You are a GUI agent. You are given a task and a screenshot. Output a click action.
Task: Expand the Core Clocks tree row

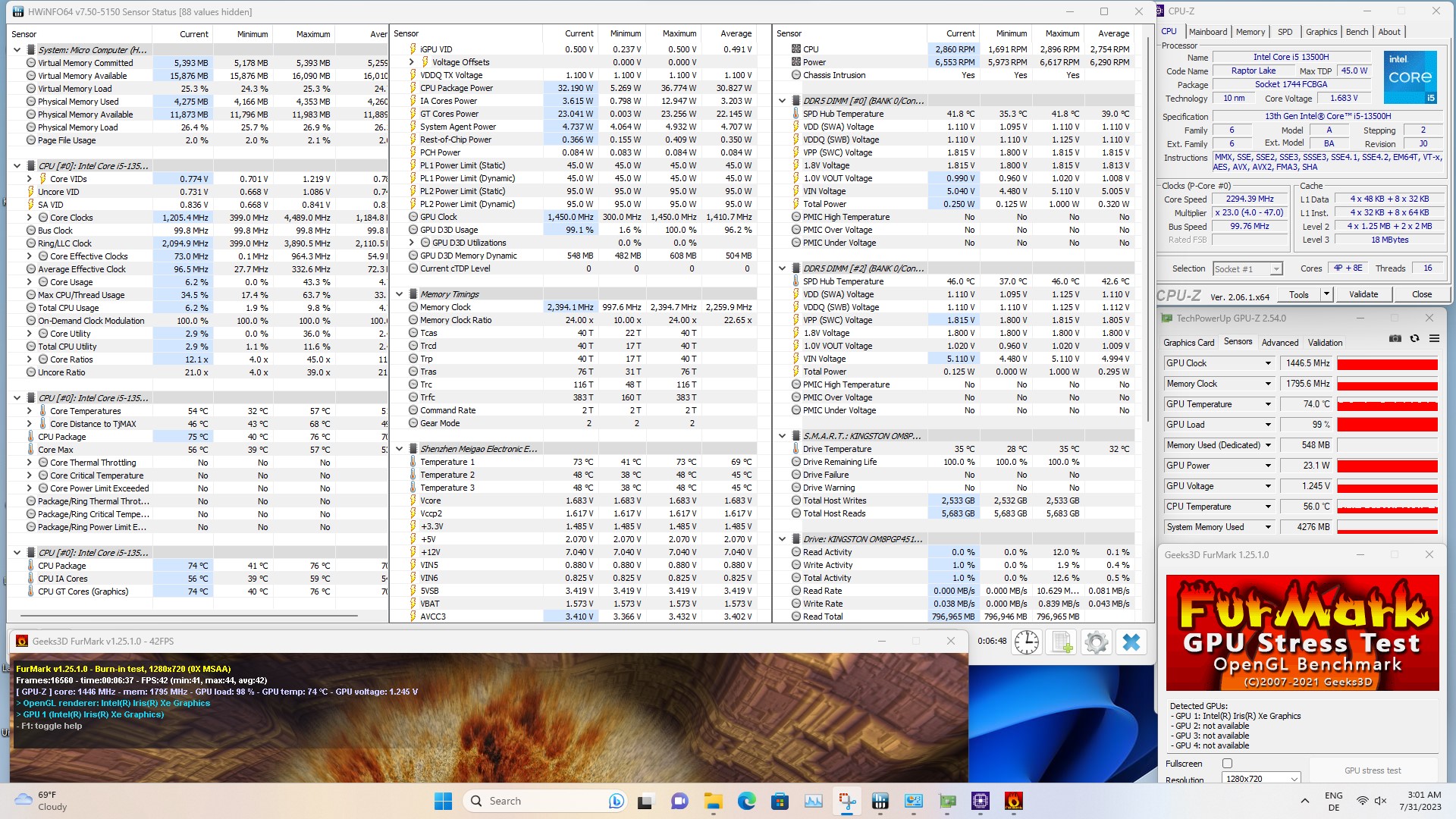(30, 218)
